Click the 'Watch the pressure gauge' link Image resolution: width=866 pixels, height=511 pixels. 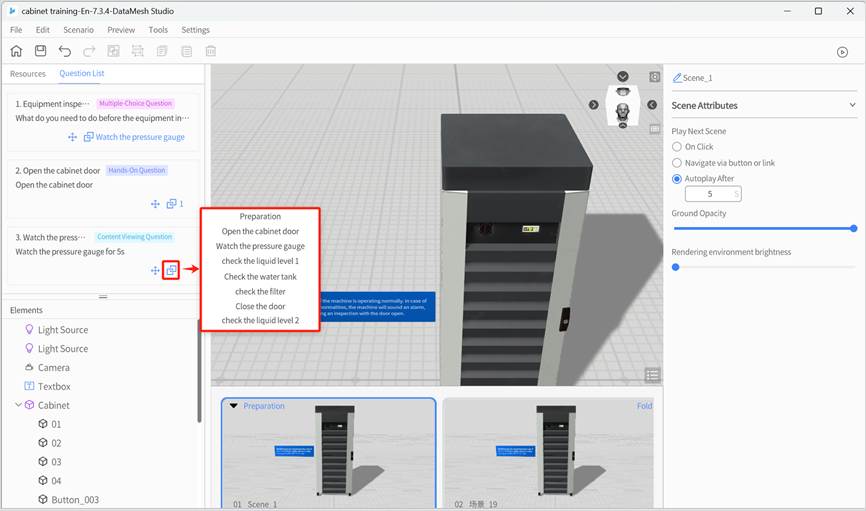coord(139,137)
